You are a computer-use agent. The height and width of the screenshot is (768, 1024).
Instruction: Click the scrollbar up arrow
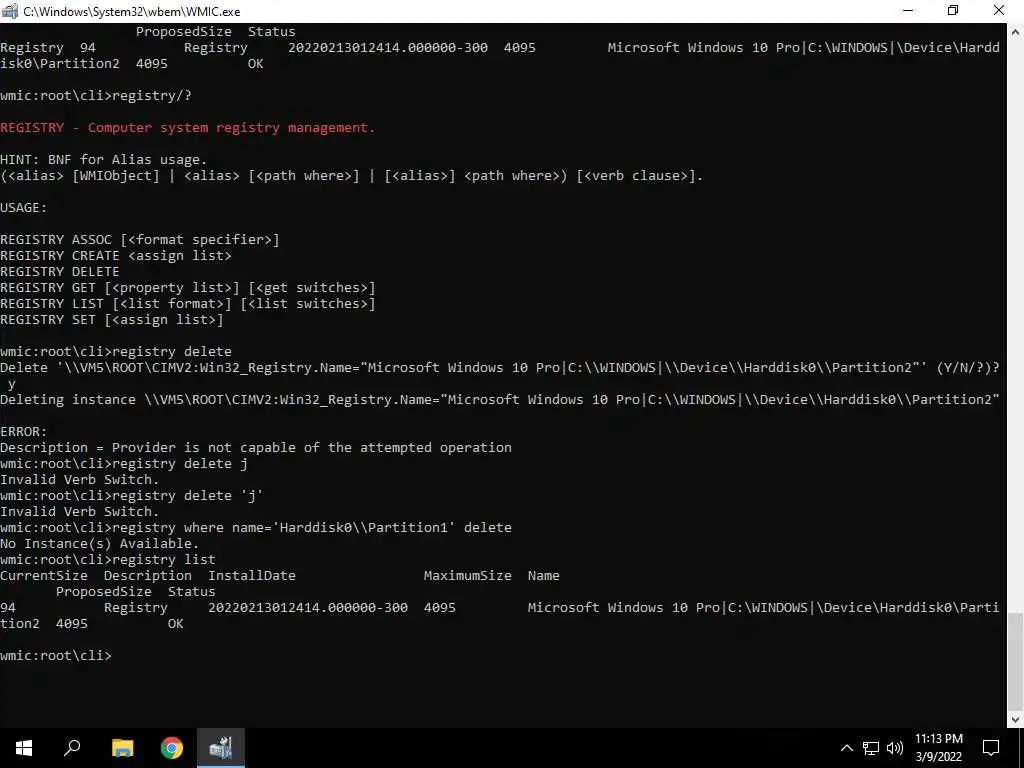[x=1016, y=31]
